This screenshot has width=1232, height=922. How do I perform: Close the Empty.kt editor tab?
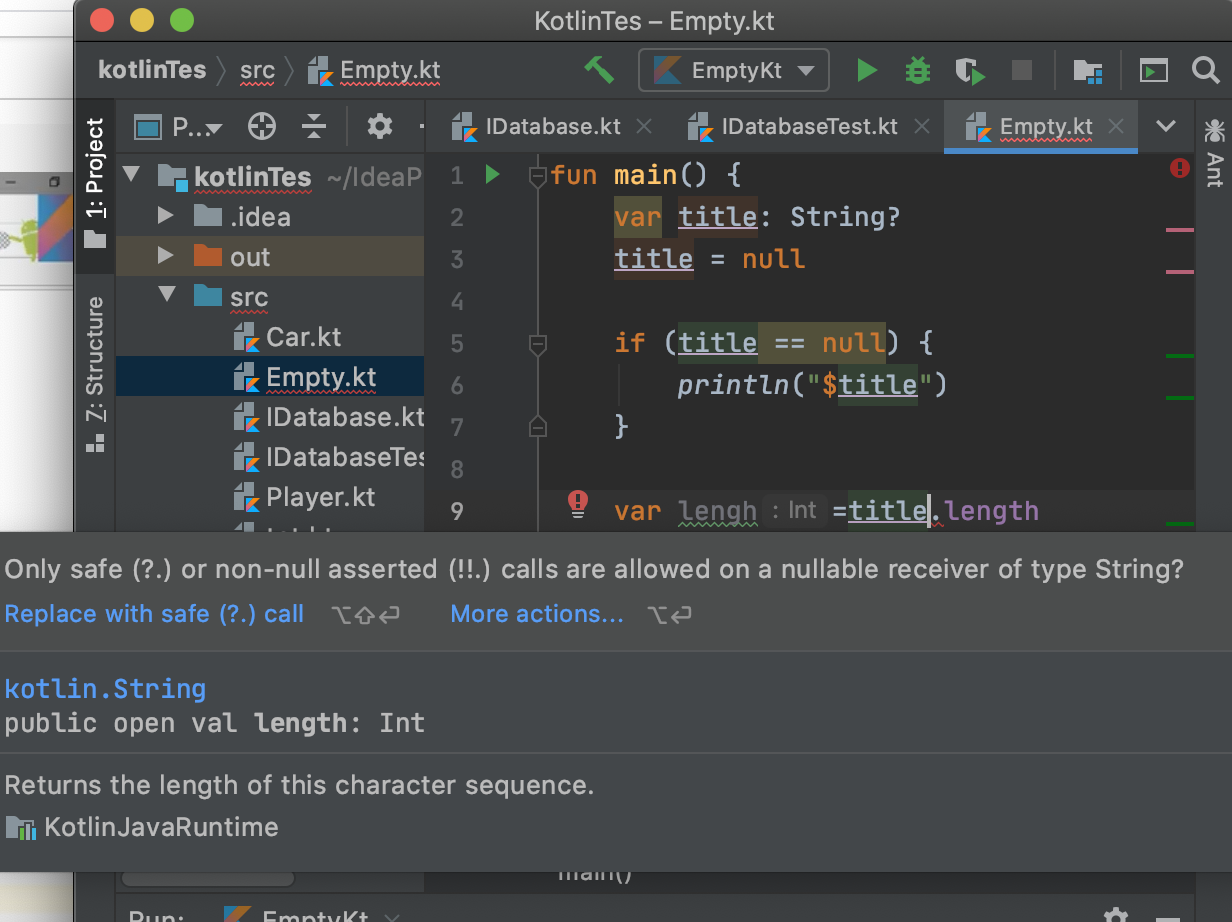point(1117,127)
